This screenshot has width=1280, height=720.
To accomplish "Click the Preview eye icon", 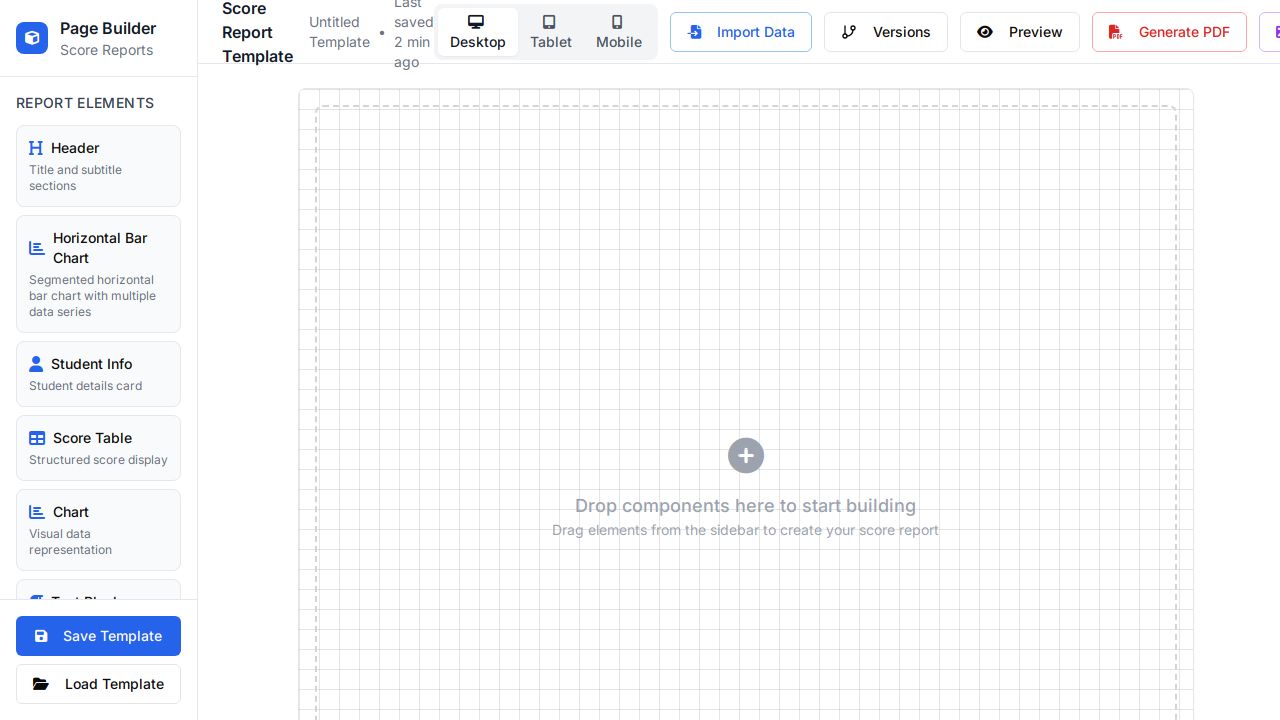I will coord(985,32).
